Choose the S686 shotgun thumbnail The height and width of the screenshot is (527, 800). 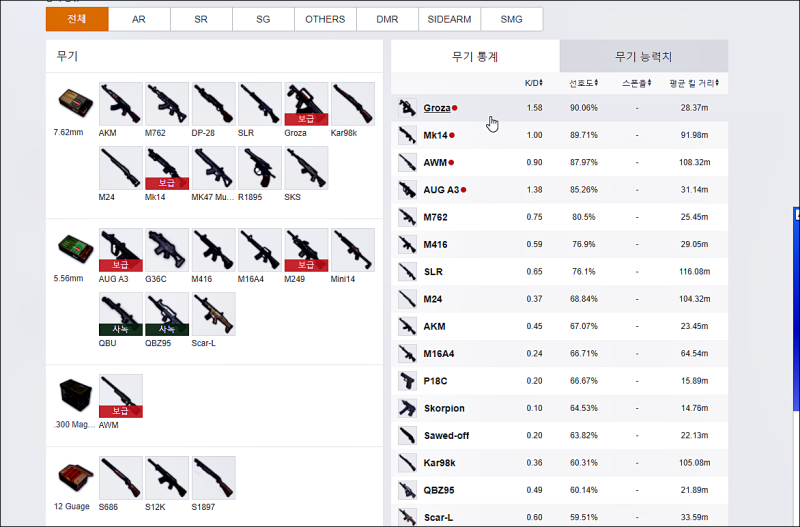coord(120,478)
